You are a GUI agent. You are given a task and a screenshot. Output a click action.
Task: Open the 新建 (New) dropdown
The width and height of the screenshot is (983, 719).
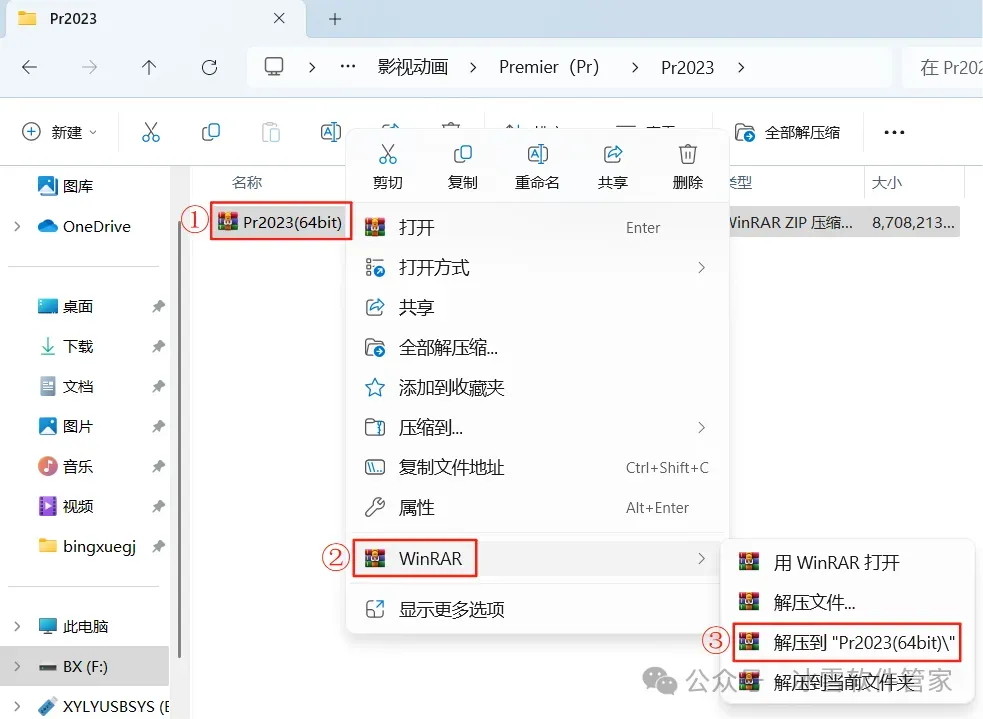click(60, 132)
